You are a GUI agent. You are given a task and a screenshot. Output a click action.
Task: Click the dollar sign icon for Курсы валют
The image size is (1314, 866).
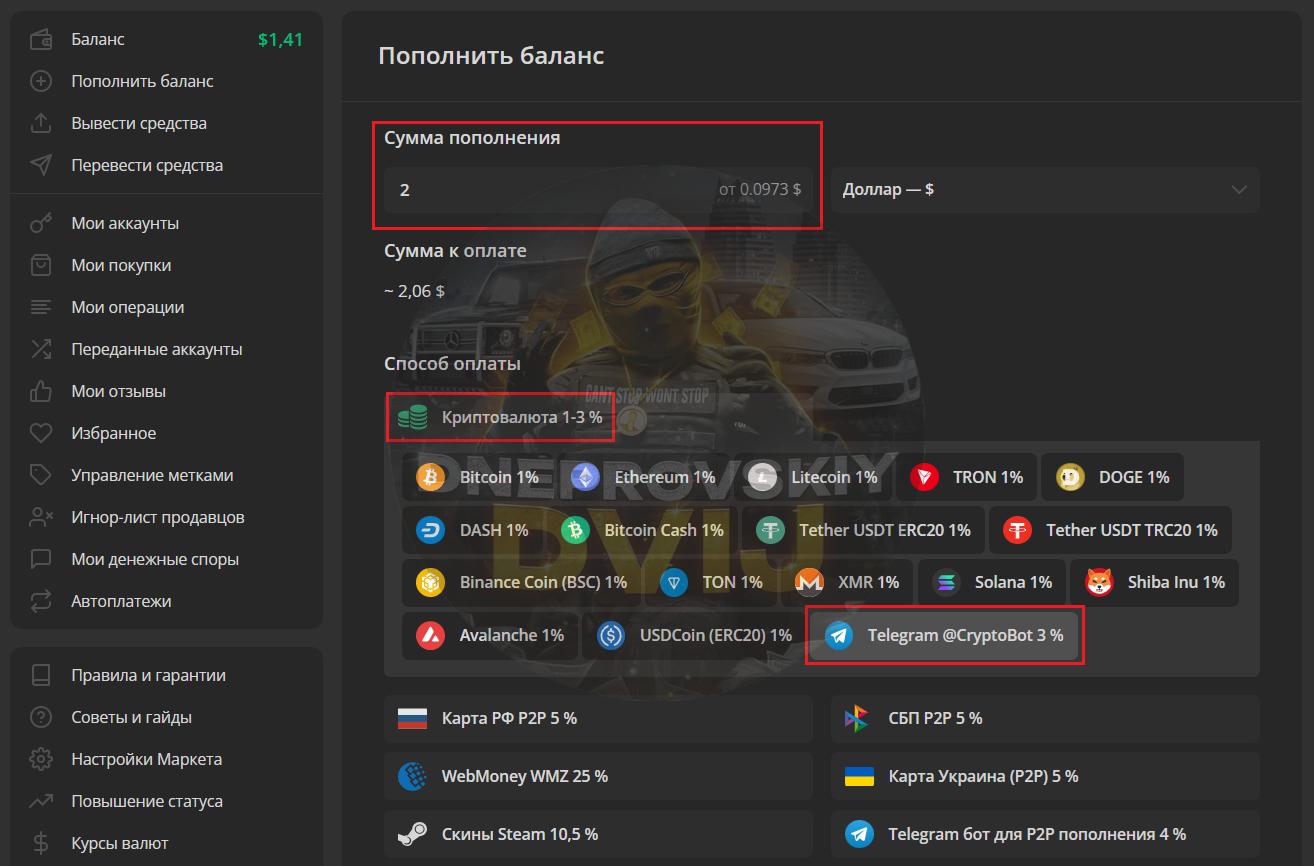click(41, 843)
